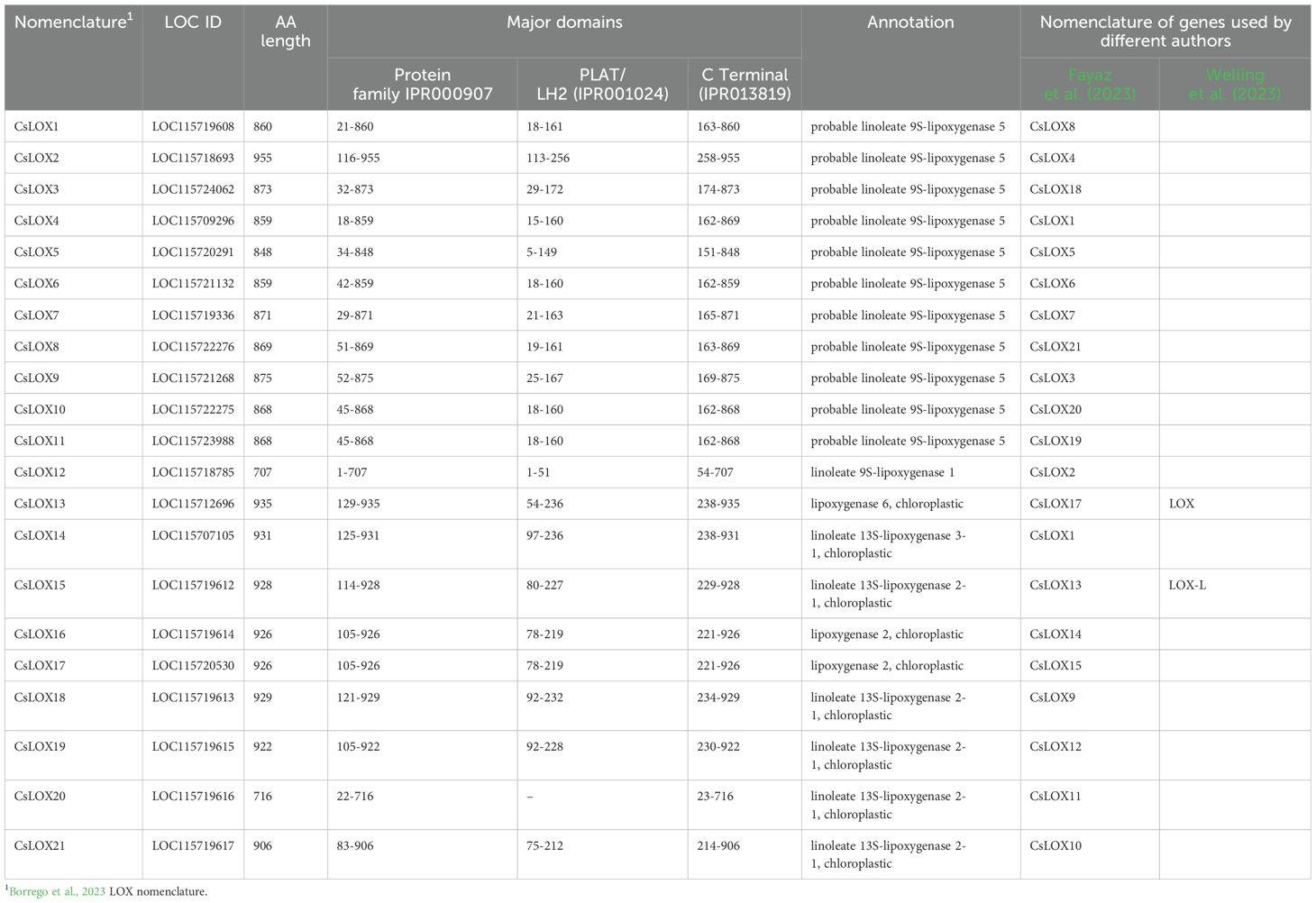Select the AA length value 716

[262, 797]
